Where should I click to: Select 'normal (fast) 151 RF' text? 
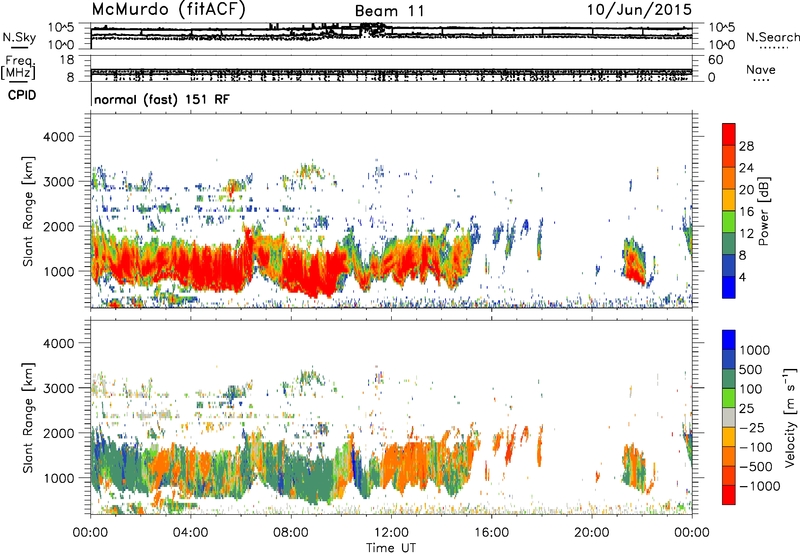pyautogui.click(x=162, y=99)
